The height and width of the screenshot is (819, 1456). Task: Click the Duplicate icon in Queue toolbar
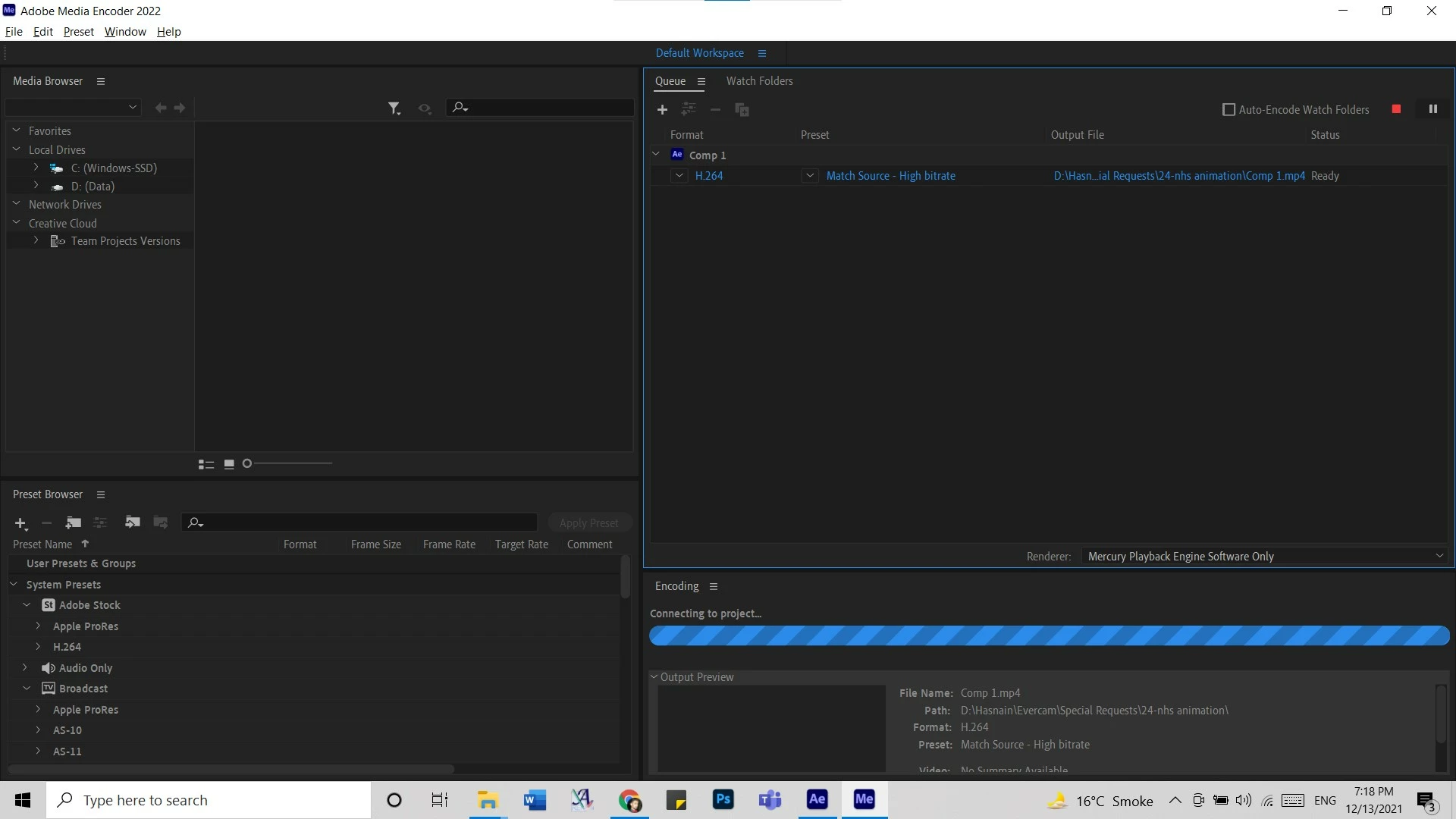point(742,110)
